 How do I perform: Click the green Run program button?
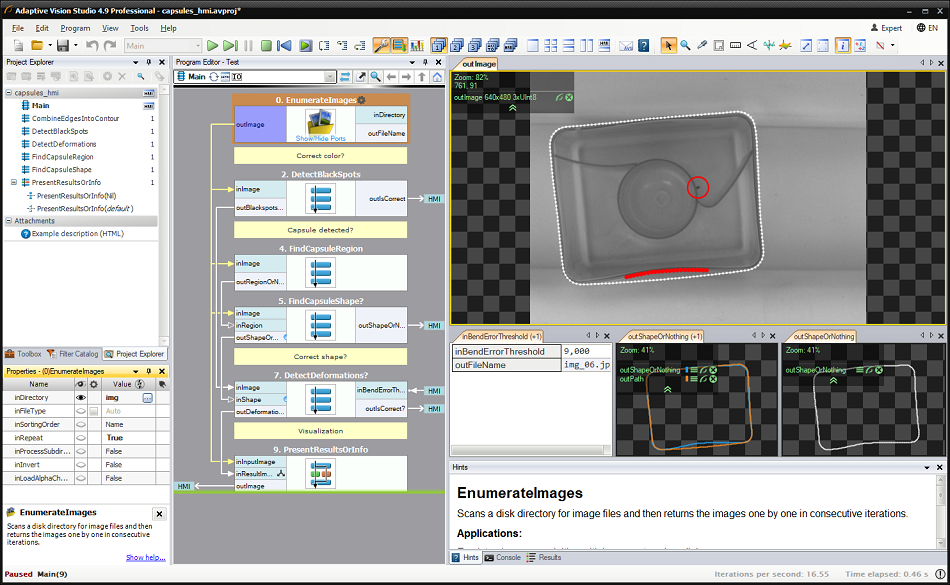tap(212, 46)
